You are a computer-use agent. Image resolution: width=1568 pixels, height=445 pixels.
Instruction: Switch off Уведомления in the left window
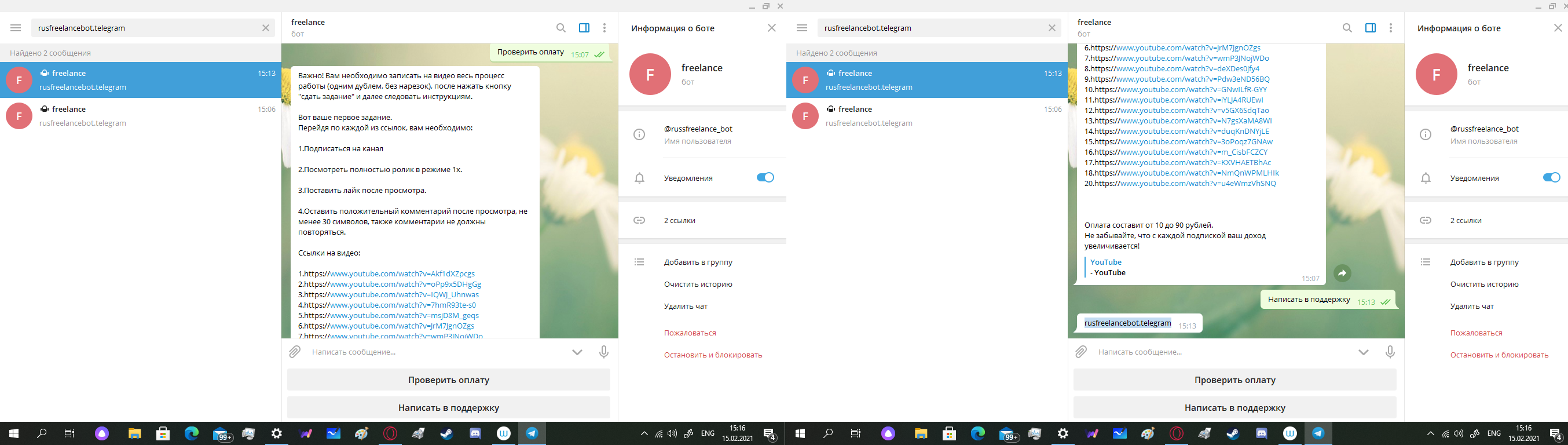(765, 178)
